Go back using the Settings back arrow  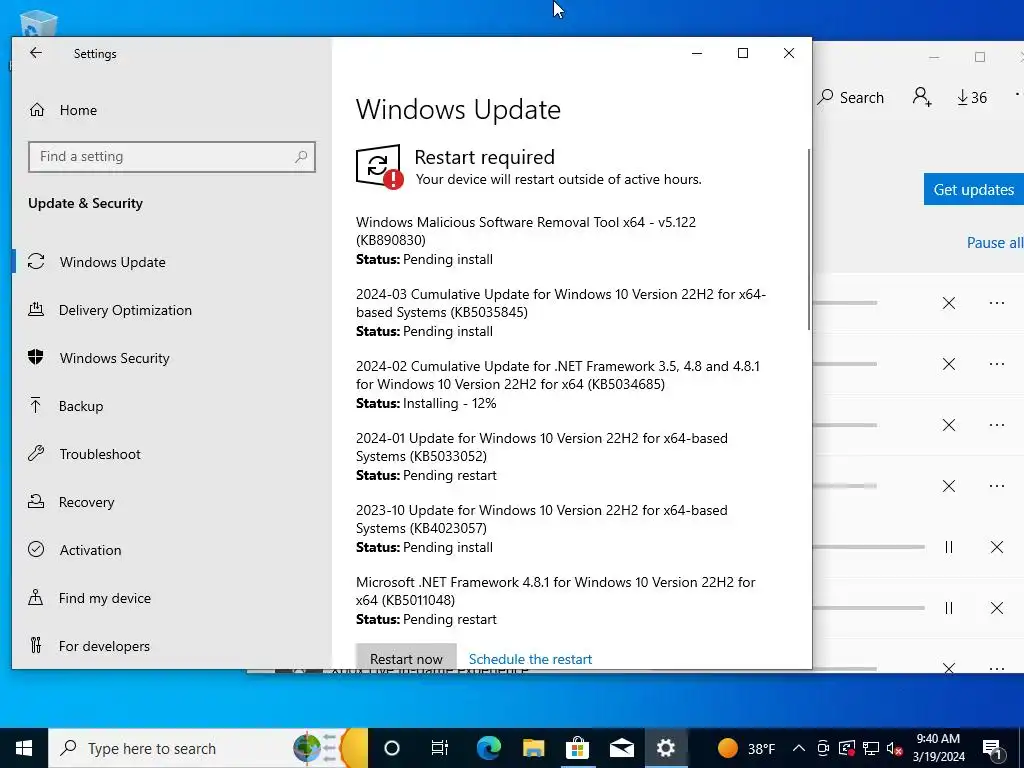coord(36,53)
